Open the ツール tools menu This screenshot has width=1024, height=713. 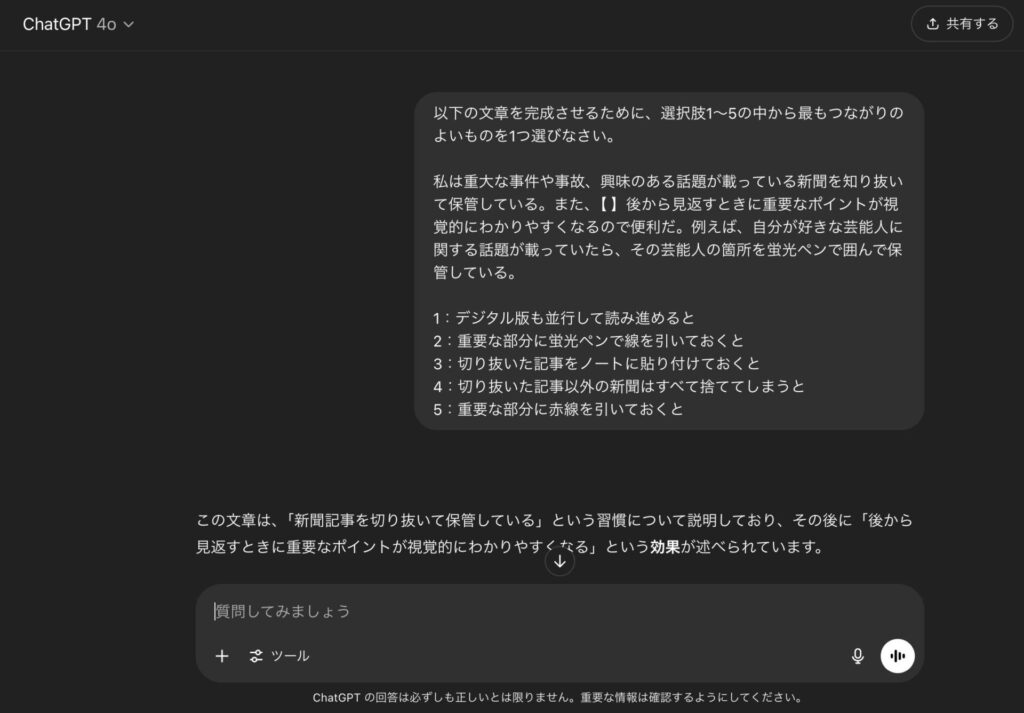[x=279, y=656]
